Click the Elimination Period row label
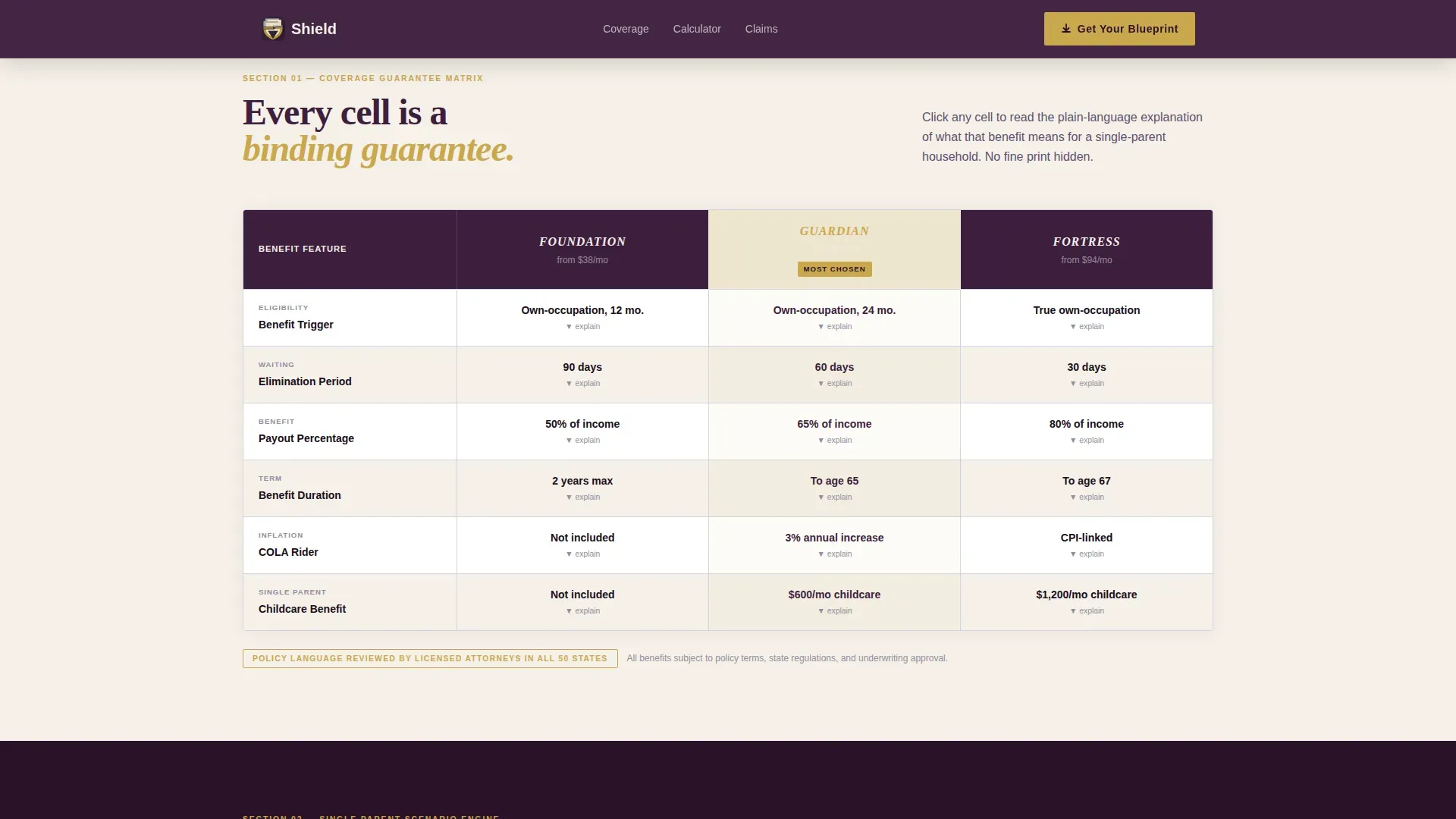The width and height of the screenshot is (1456, 819). (x=305, y=381)
